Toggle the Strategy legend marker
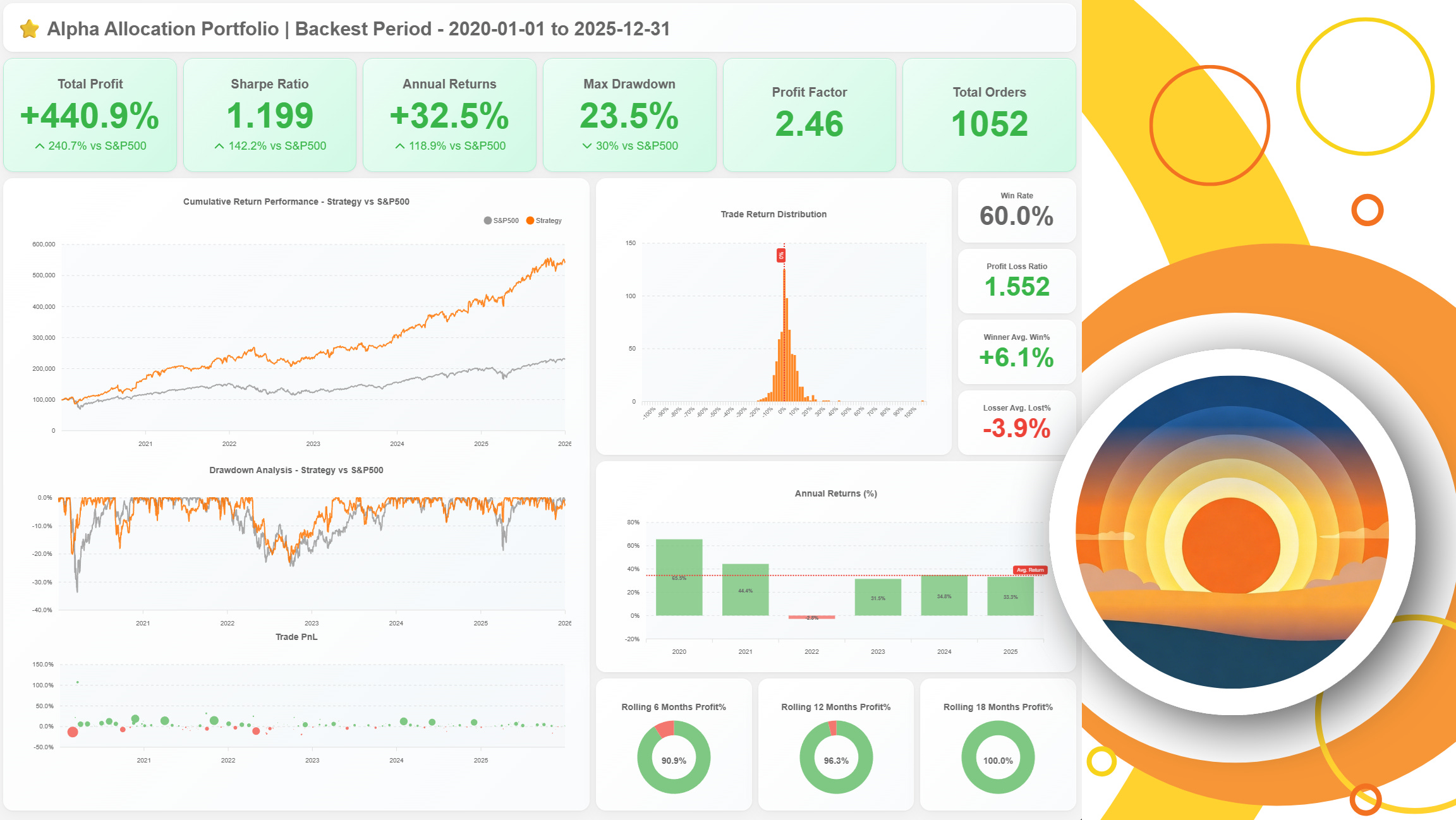 pyautogui.click(x=530, y=220)
